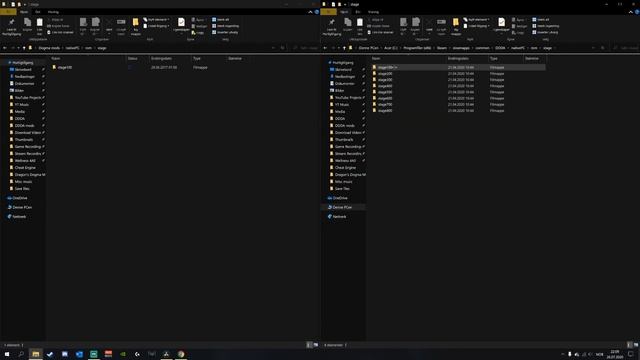
Task: Click Merk ingenting in right window ribbon
Action: click(x=545, y=26)
